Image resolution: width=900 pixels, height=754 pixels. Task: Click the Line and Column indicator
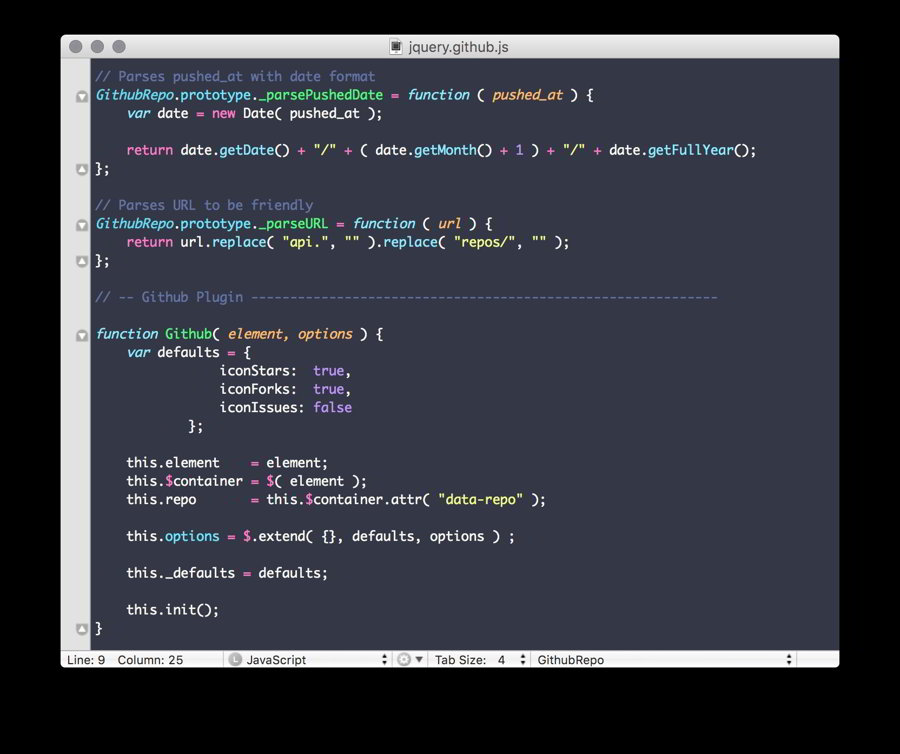click(125, 660)
